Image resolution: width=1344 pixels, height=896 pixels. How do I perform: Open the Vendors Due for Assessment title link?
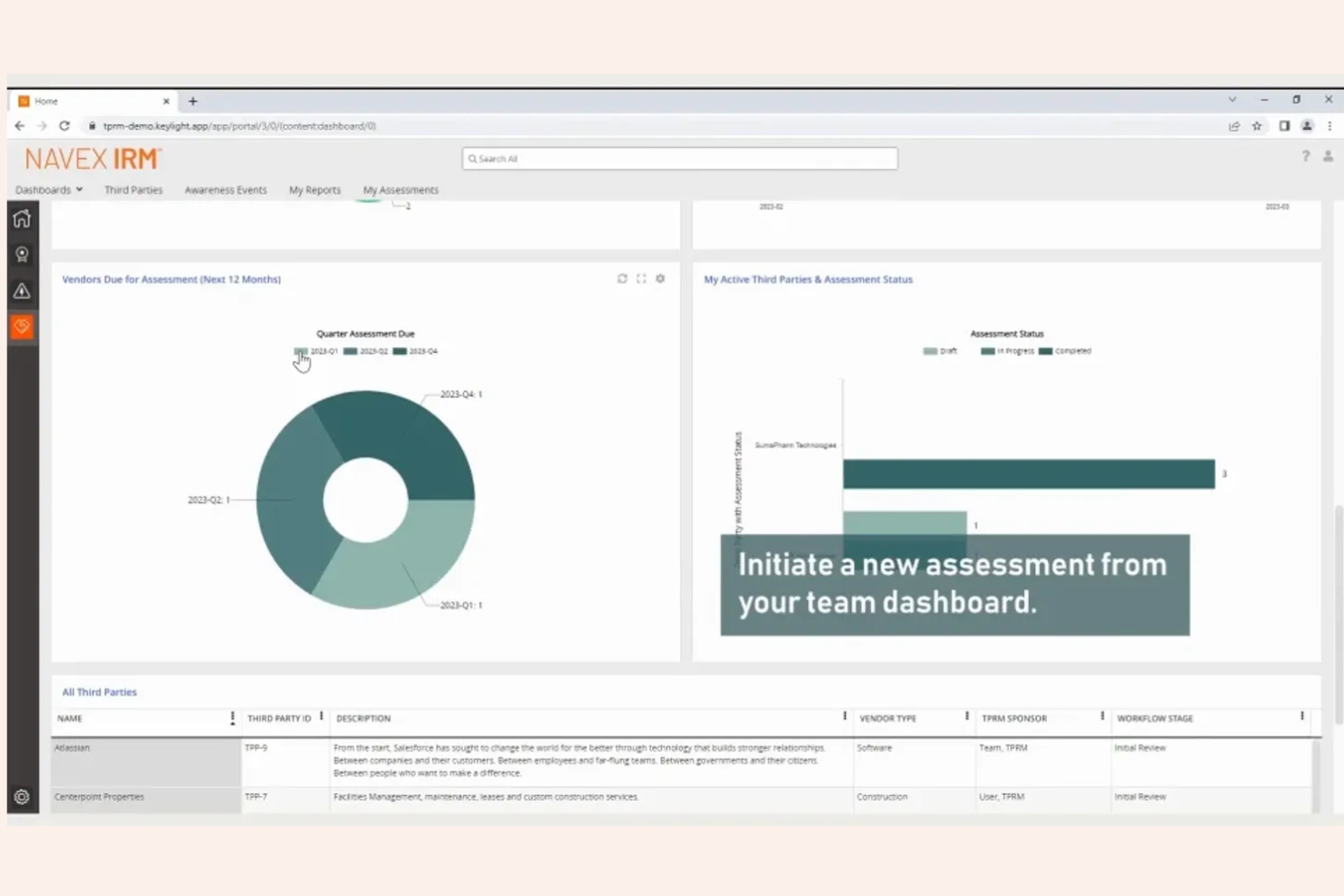coord(172,280)
